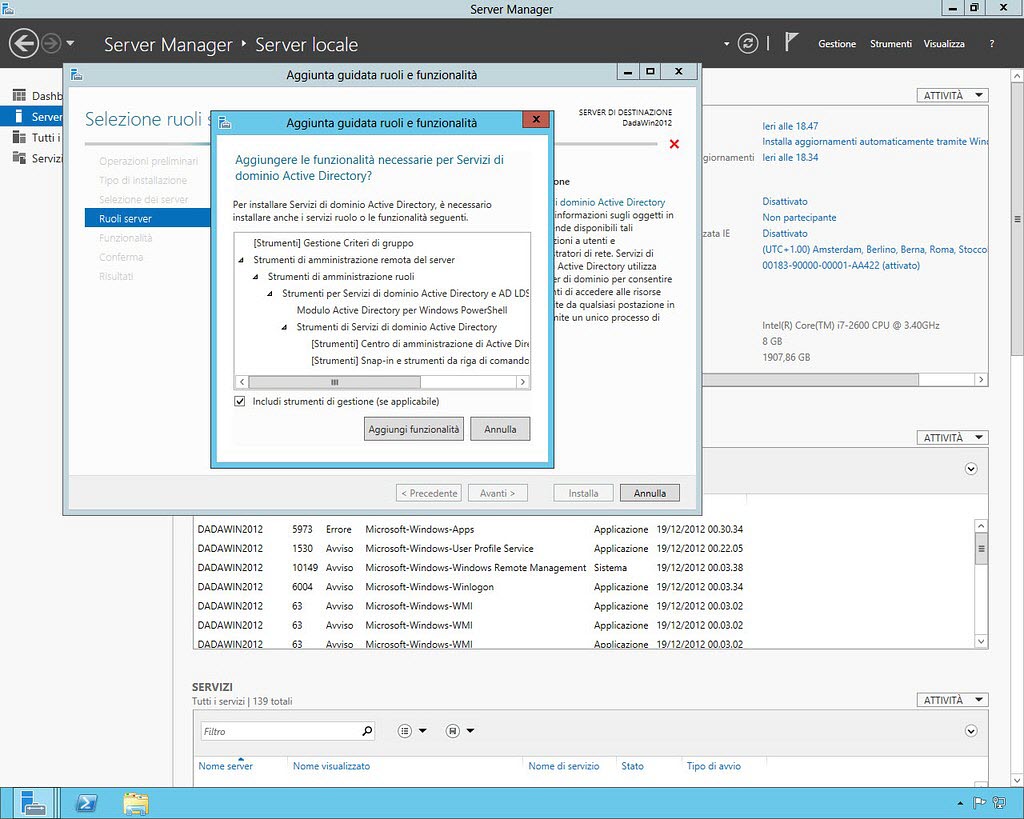Sort by Tipo di avvio column
This screenshot has width=1024, height=819.
pos(714,766)
